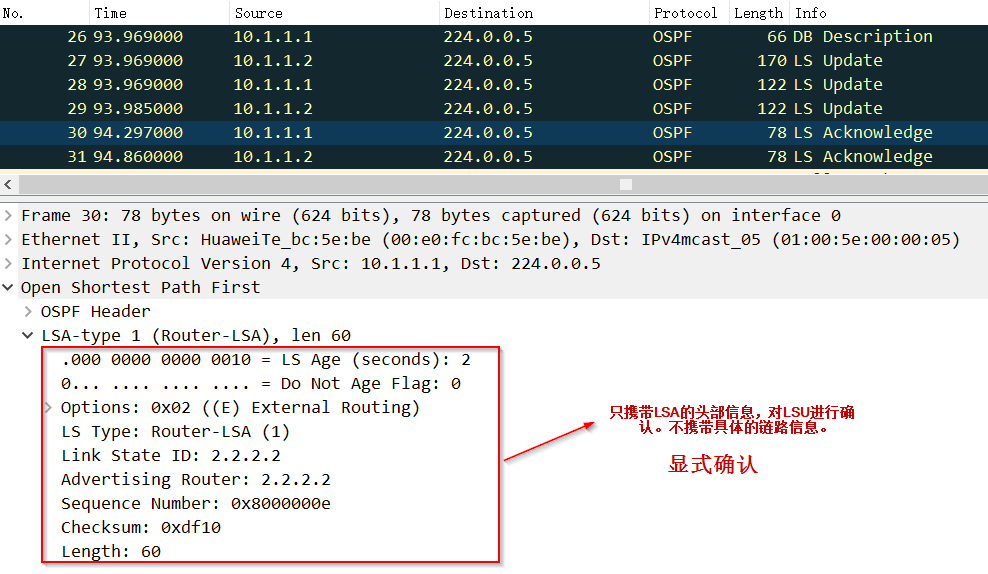This screenshot has width=988, height=574.
Task: Select the Length: 60 field
Action: point(111,551)
